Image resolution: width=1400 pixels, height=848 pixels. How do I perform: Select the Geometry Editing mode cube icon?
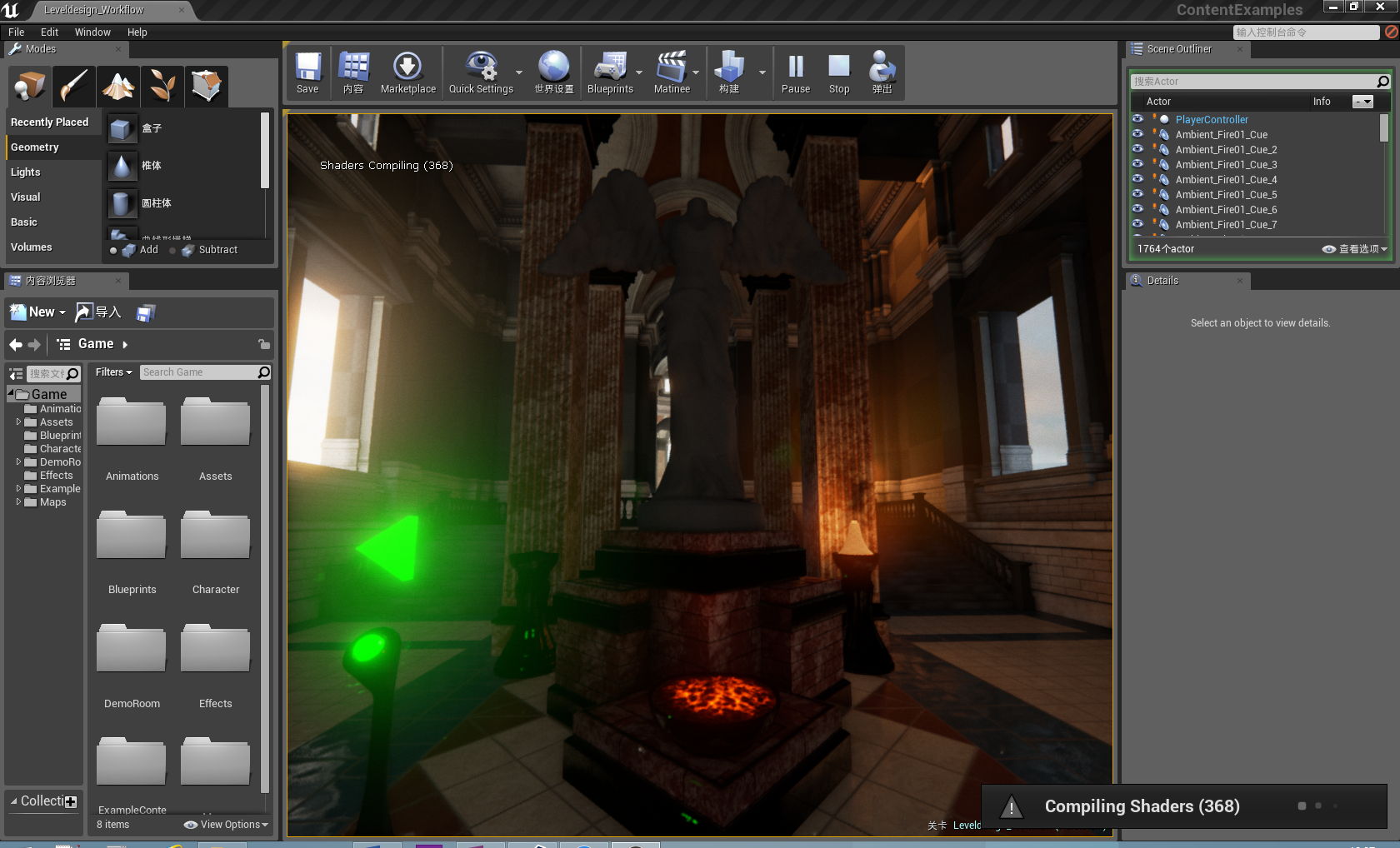(206, 86)
